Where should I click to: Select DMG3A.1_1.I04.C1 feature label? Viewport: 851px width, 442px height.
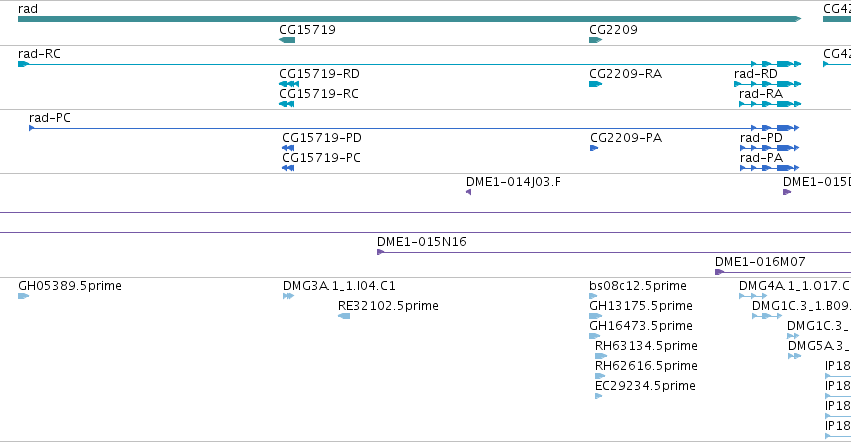coord(339,286)
